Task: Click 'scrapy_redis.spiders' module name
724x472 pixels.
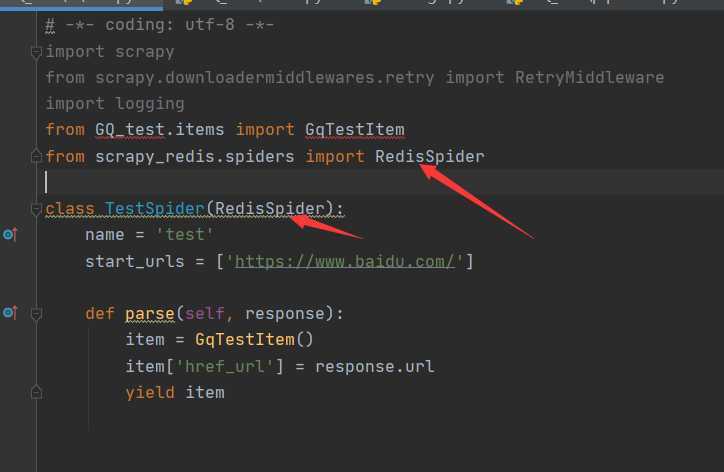Action: (194, 157)
